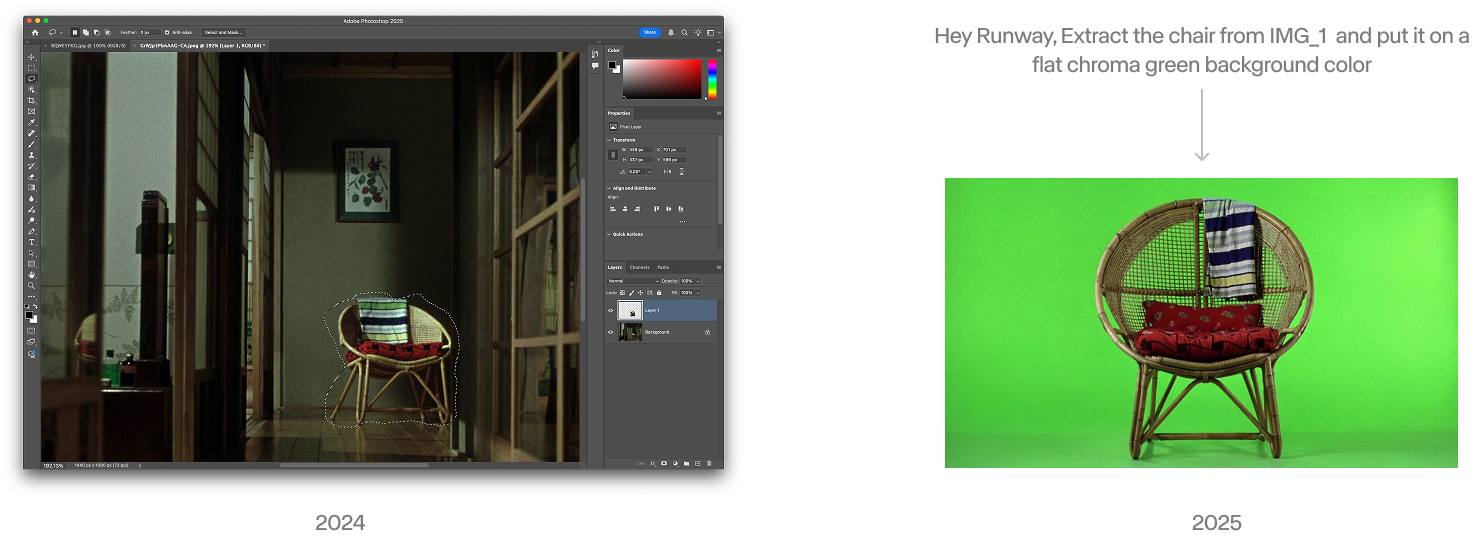Flip horizontal icon in Transform section
Viewport: 1481px width, 537px height.
(667, 171)
